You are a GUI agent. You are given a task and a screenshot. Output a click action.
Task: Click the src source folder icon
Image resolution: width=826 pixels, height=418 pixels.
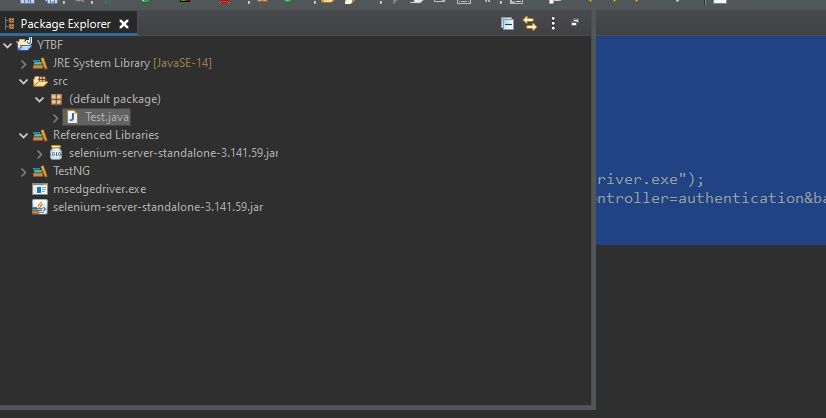[x=40, y=81]
